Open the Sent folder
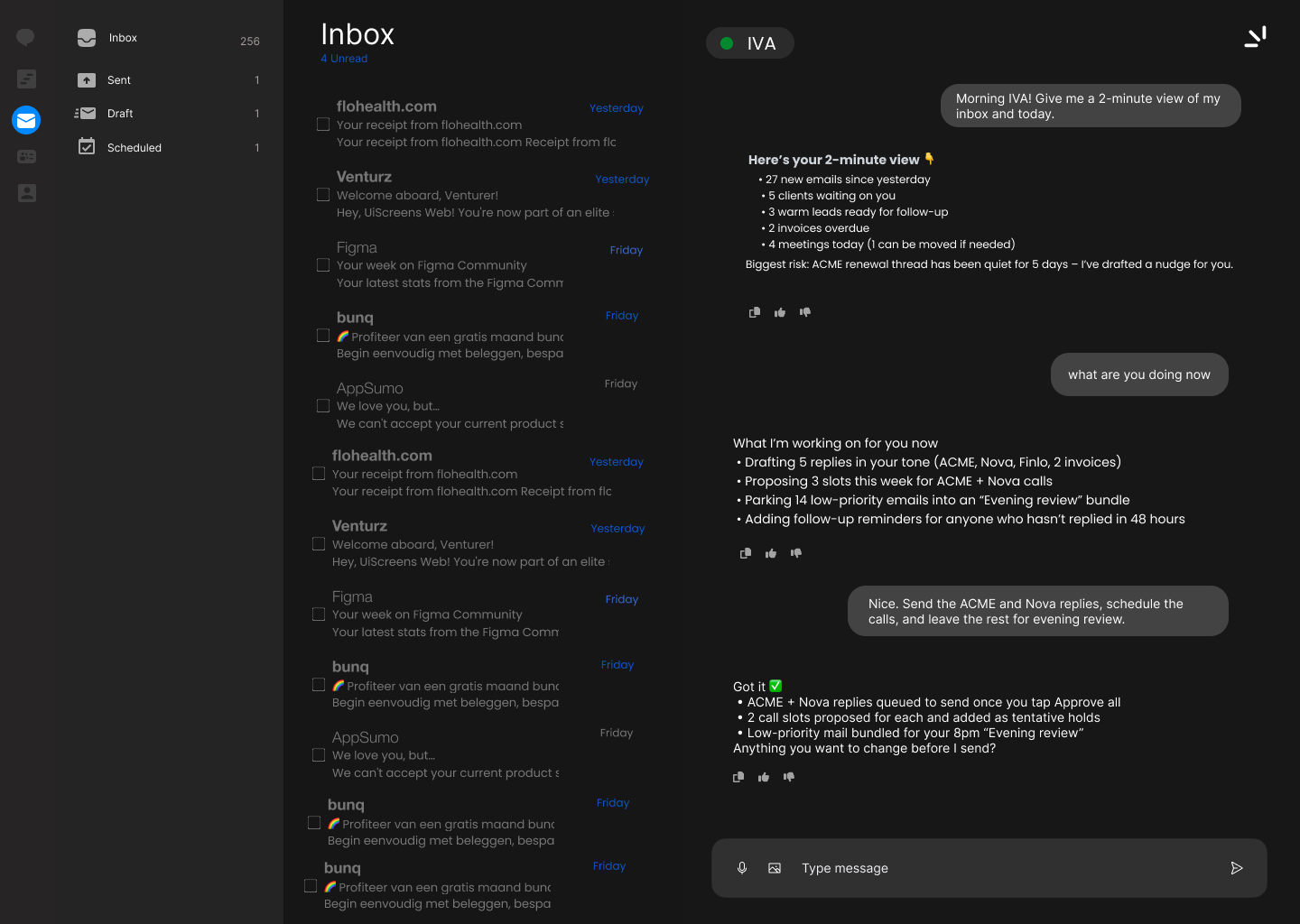The width and height of the screenshot is (1300, 924). [118, 79]
